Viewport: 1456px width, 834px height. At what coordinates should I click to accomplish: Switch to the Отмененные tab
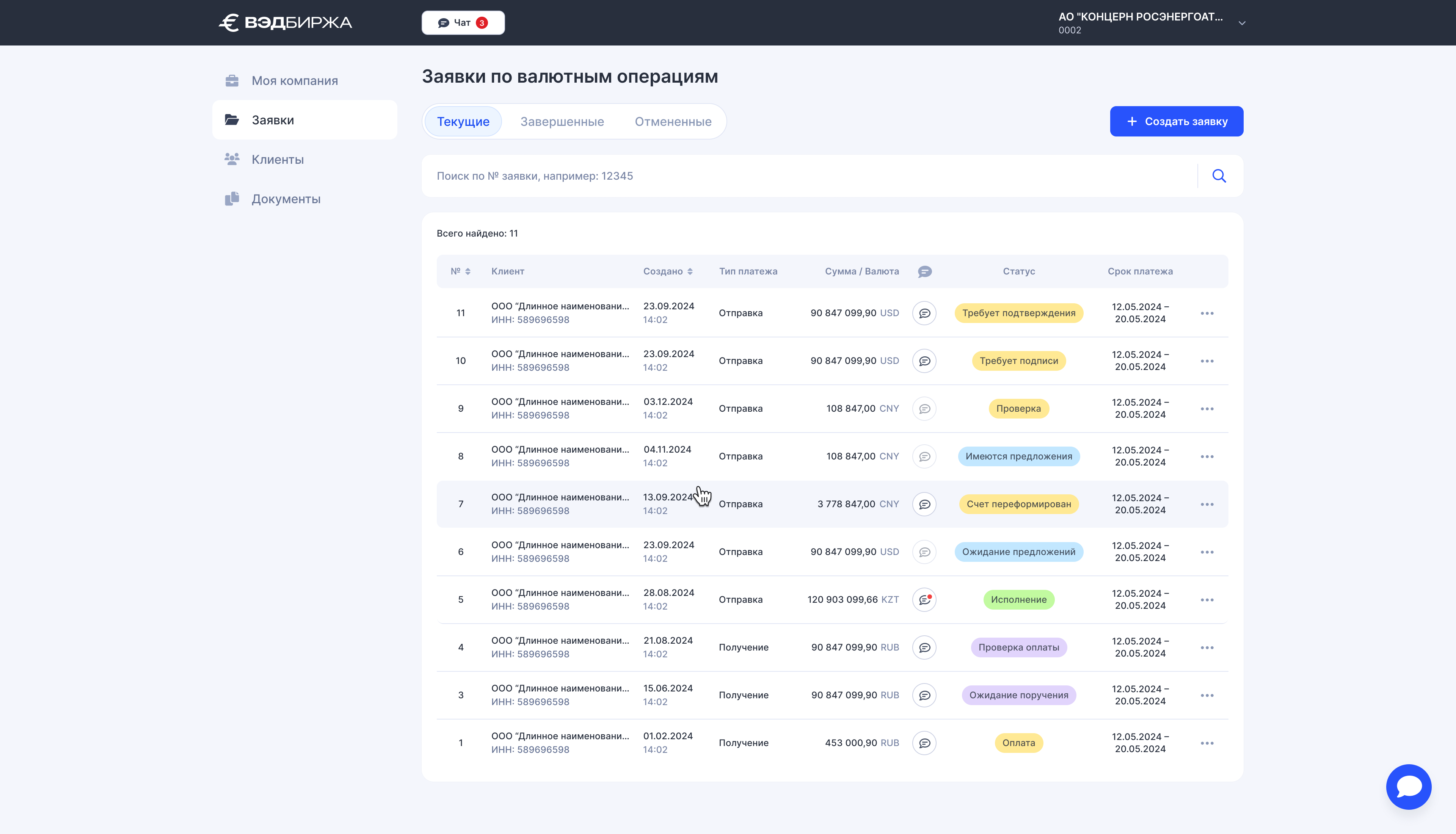coord(673,121)
